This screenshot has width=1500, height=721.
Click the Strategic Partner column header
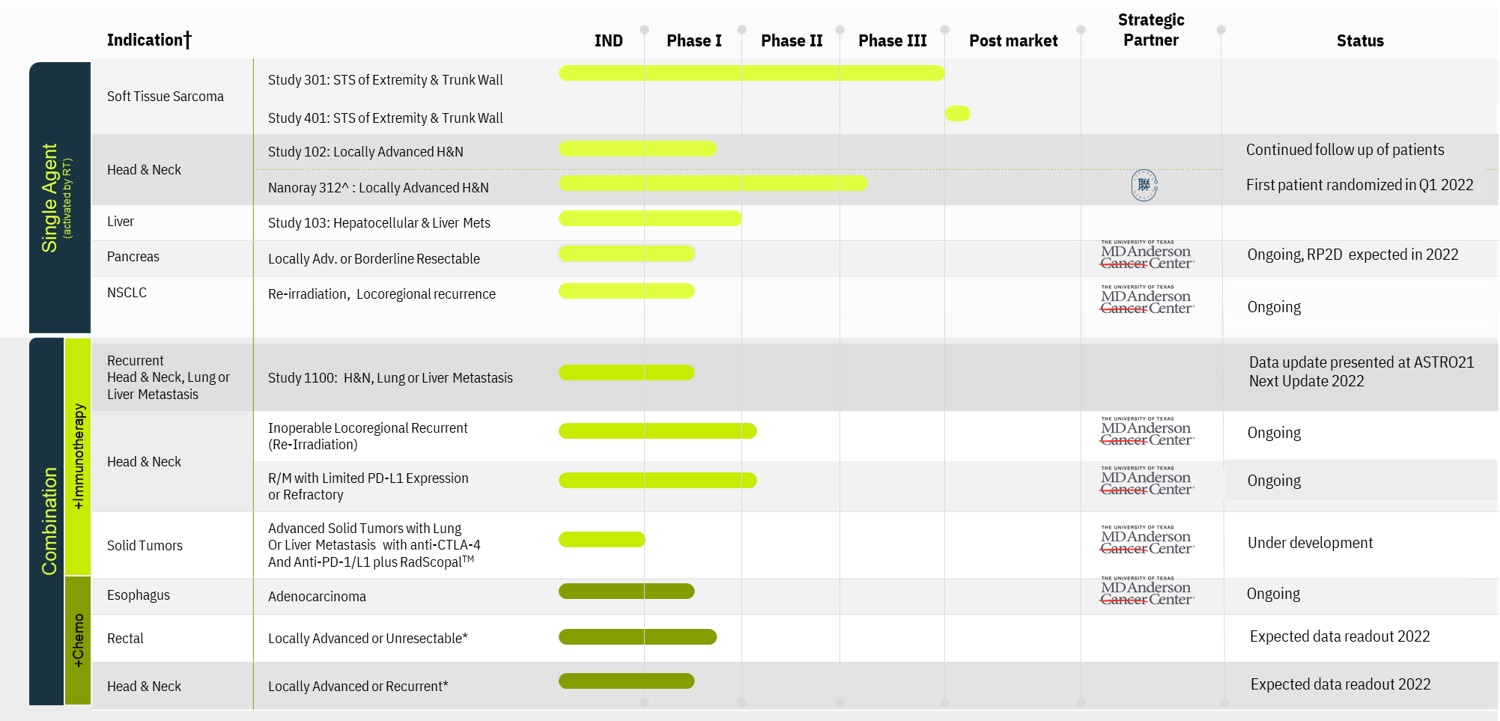click(1150, 30)
